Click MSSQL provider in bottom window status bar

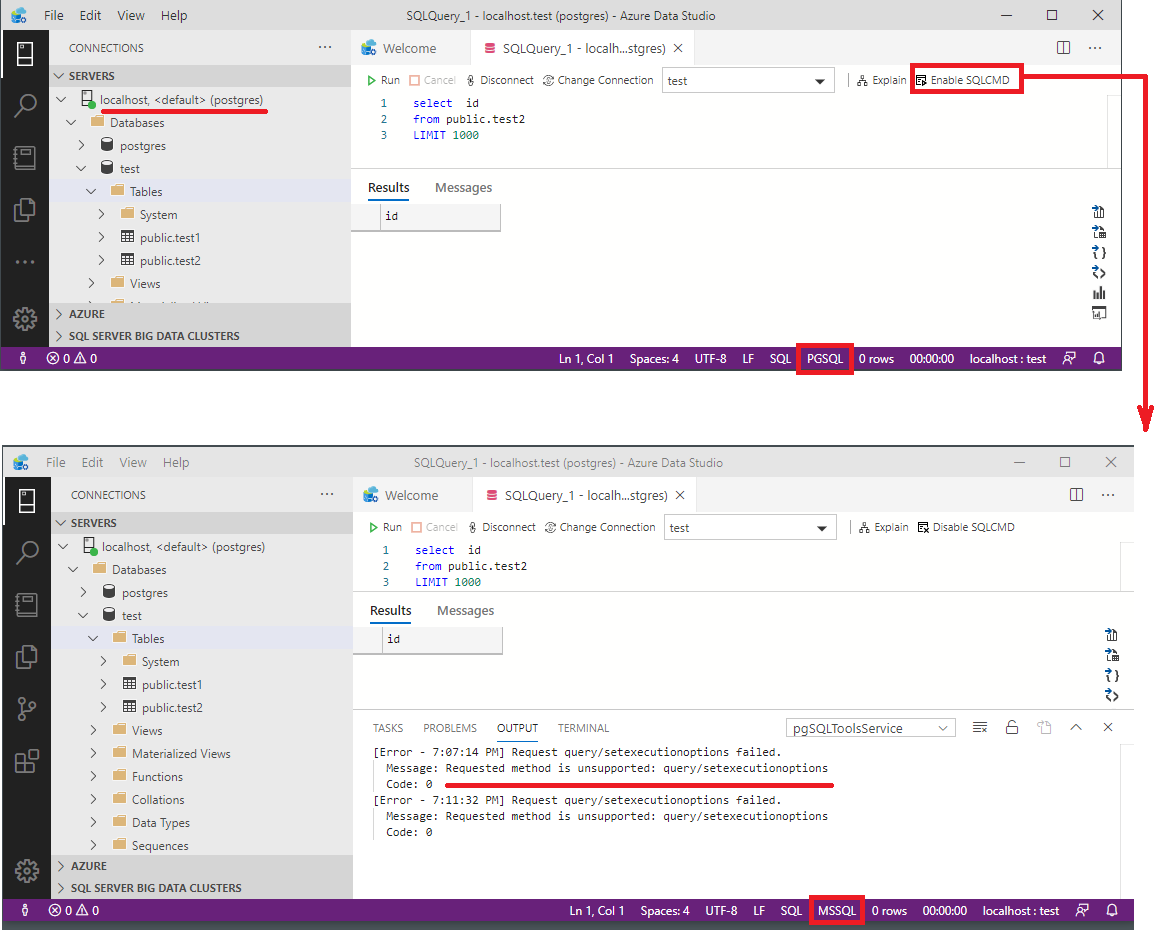pyautogui.click(x=837, y=910)
